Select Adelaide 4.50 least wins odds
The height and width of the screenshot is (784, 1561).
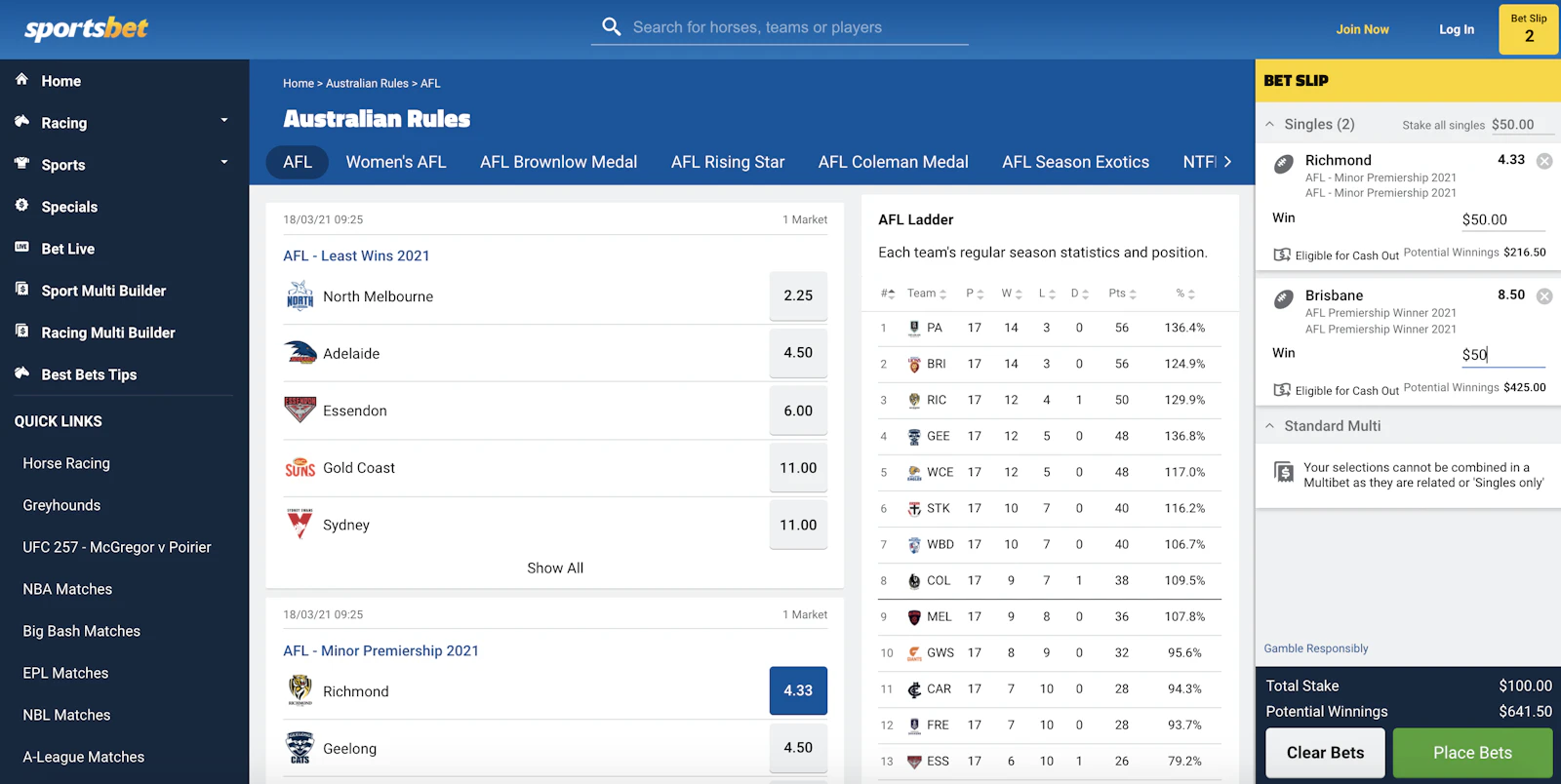(798, 353)
